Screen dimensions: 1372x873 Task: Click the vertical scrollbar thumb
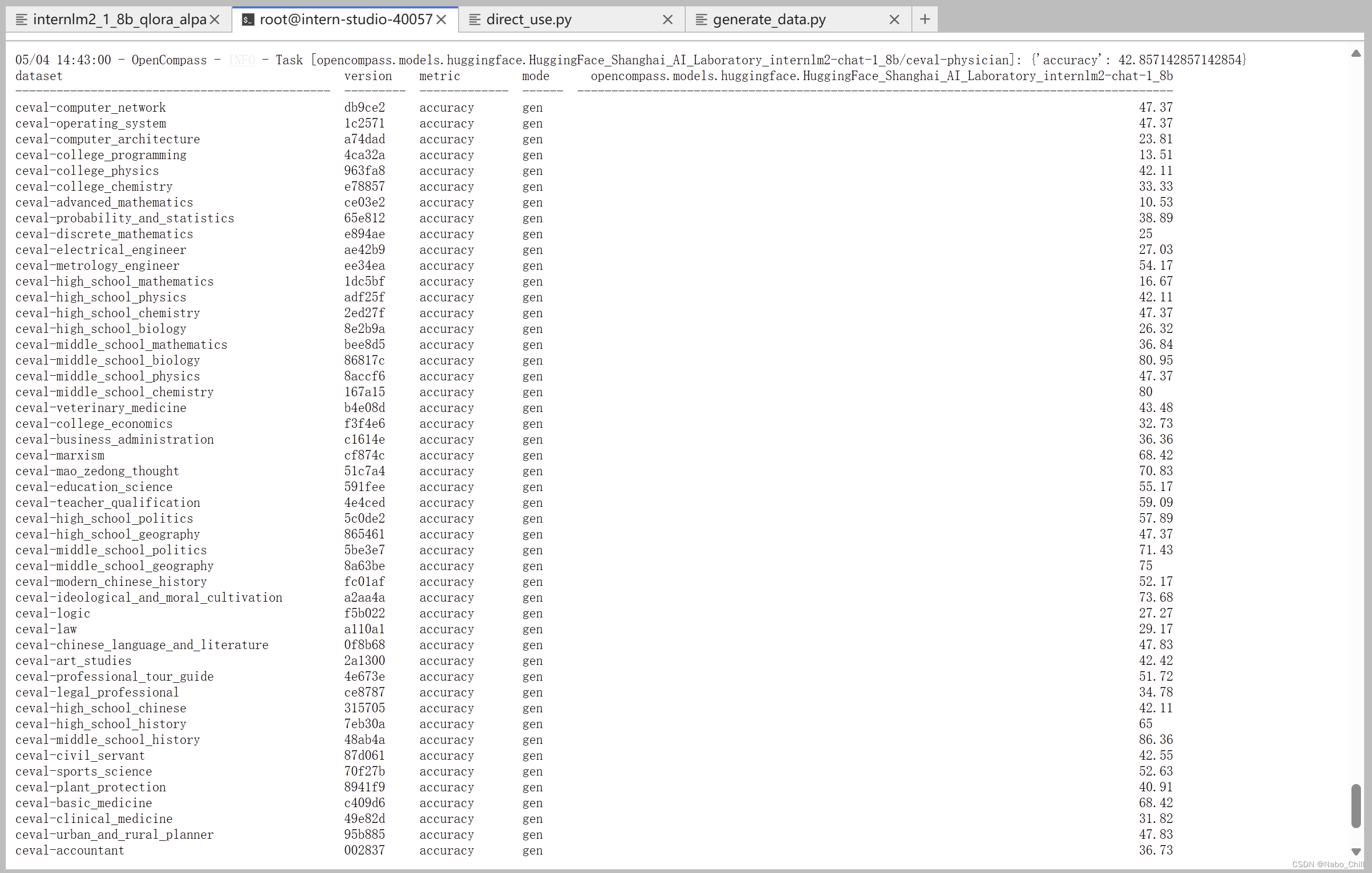(1356, 805)
